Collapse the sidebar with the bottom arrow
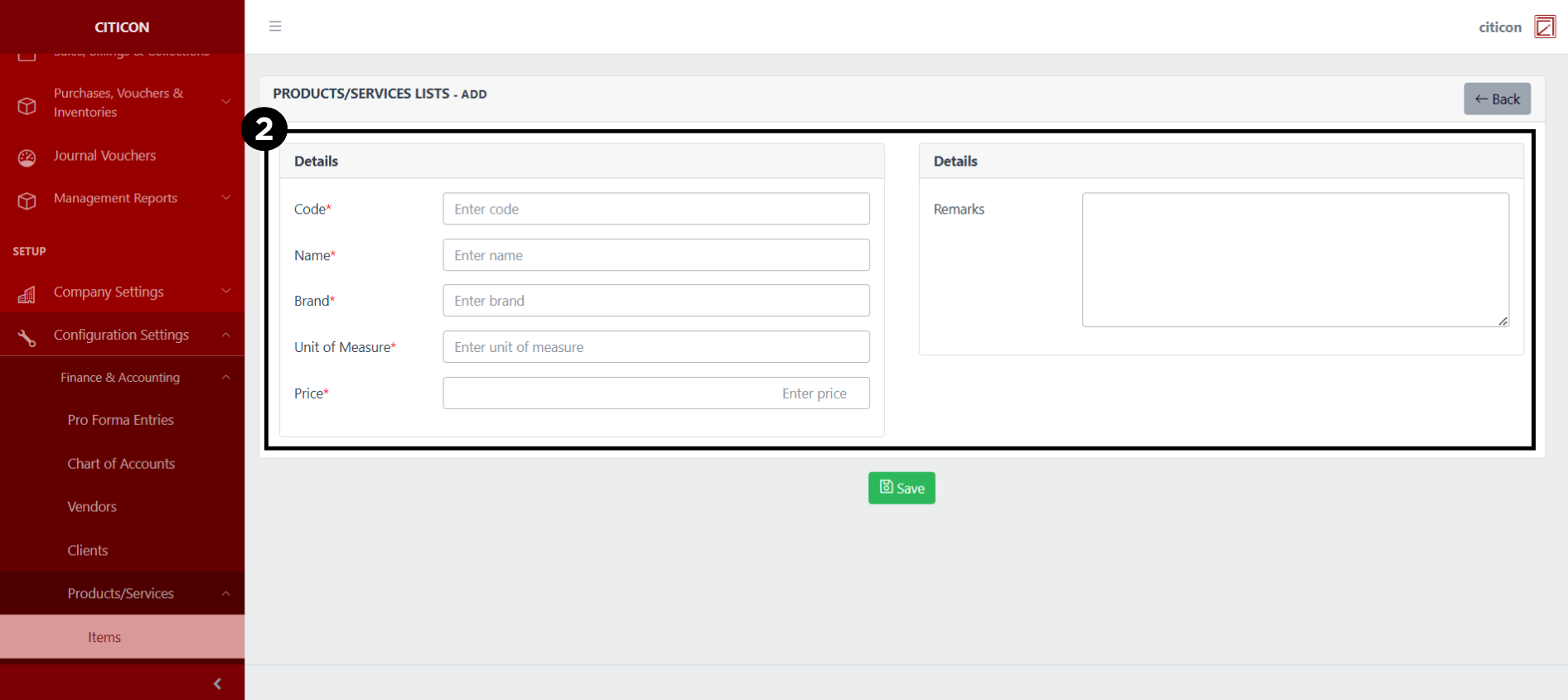Image resolution: width=1568 pixels, height=700 pixels. [x=217, y=683]
